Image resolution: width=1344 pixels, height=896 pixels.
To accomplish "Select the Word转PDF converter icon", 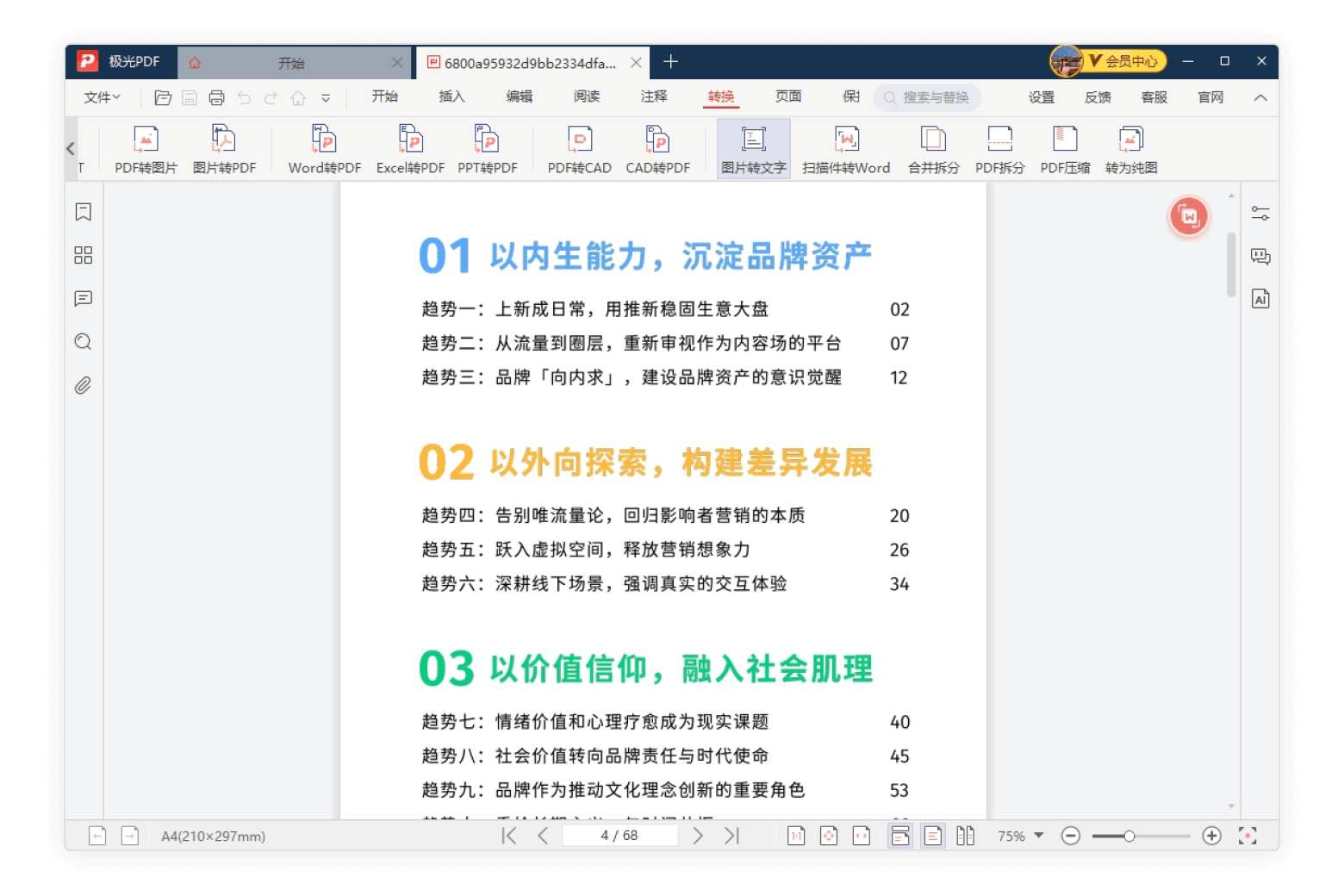I will [x=324, y=149].
